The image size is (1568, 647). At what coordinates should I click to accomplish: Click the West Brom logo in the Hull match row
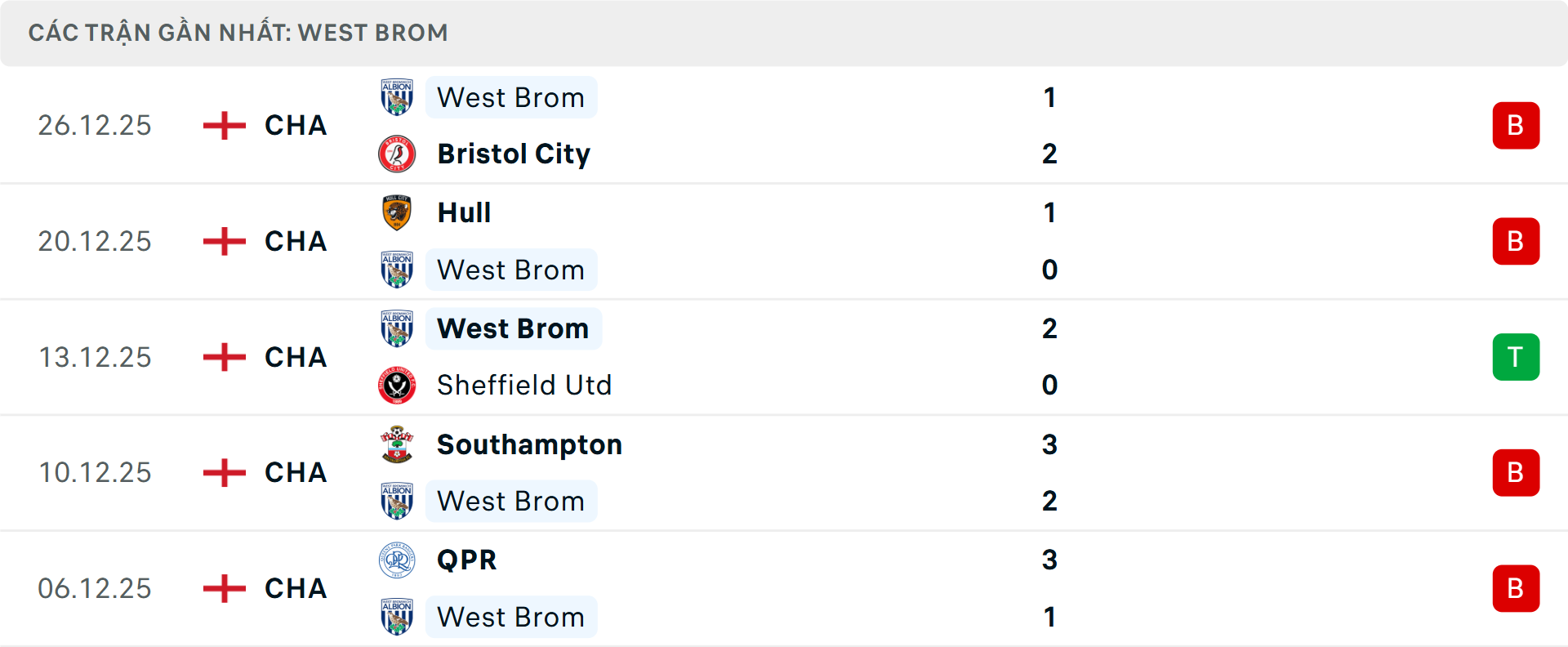pos(398,270)
